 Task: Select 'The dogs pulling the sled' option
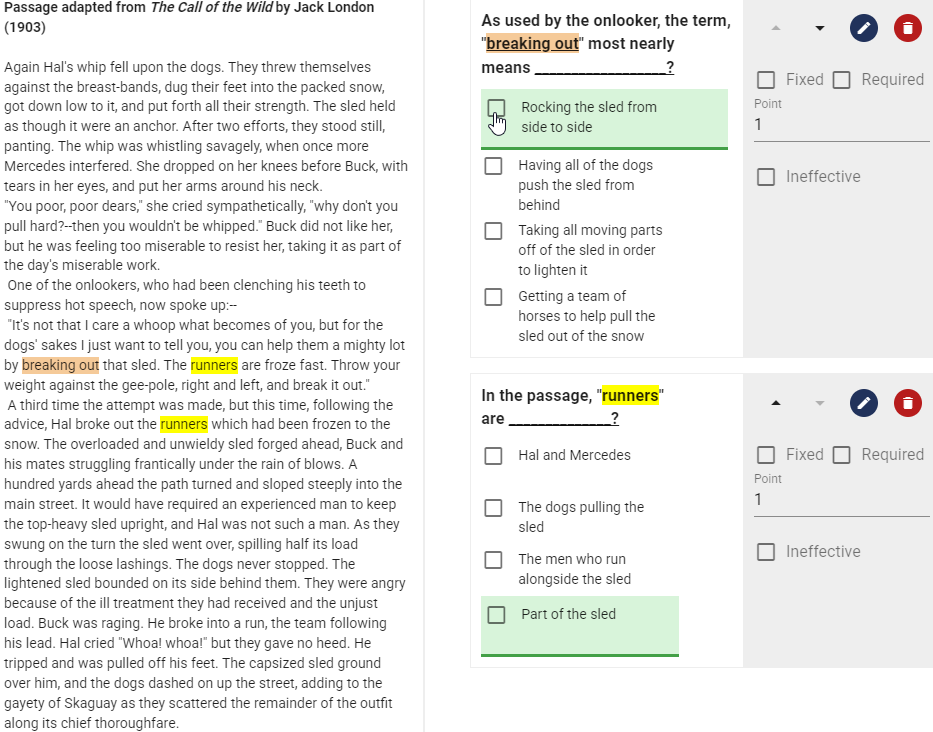tap(493, 508)
